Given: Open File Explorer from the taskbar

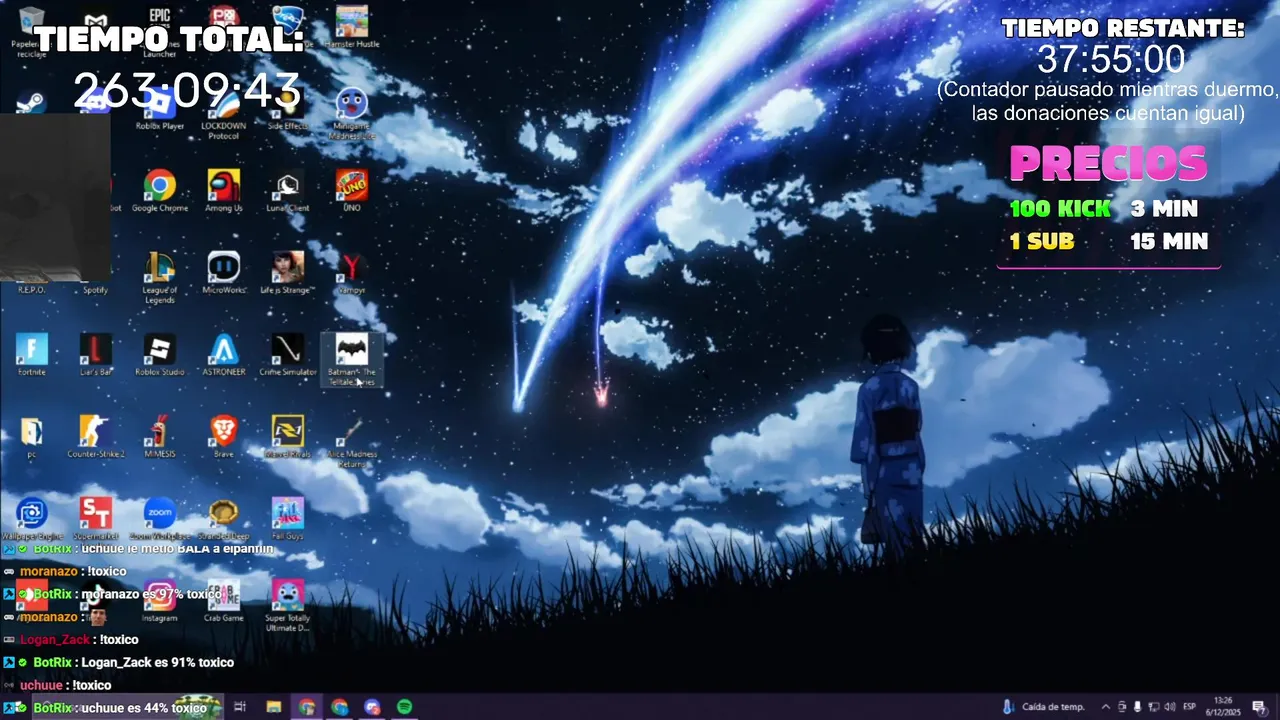Looking at the screenshot, I should (273, 707).
